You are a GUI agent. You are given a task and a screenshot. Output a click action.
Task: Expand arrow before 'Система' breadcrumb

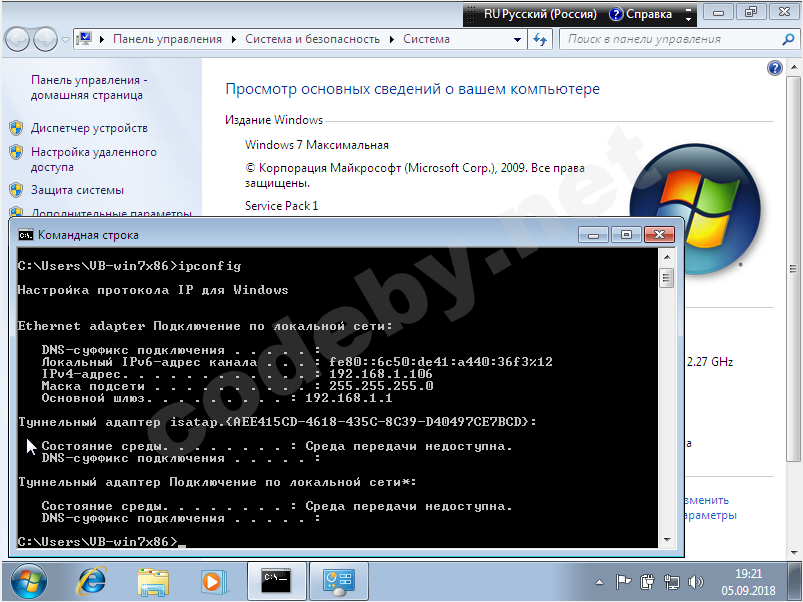[x=392, y=39]
